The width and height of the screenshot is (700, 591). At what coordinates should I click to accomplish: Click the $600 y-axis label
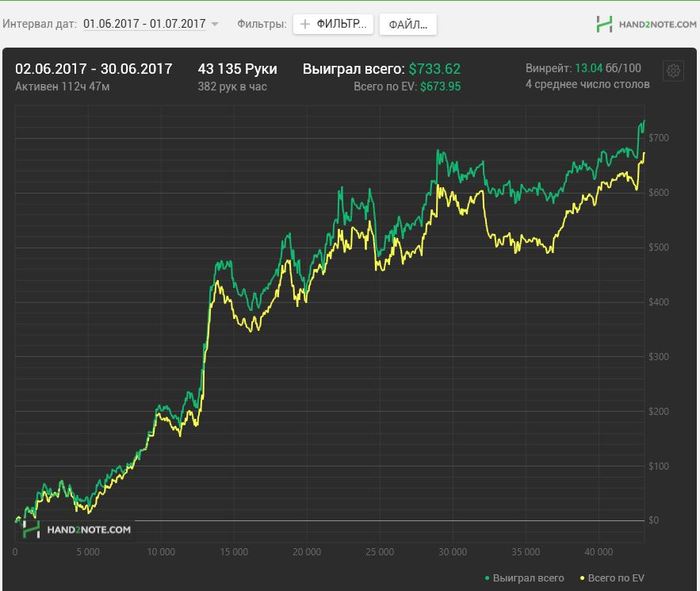point(659,192)
